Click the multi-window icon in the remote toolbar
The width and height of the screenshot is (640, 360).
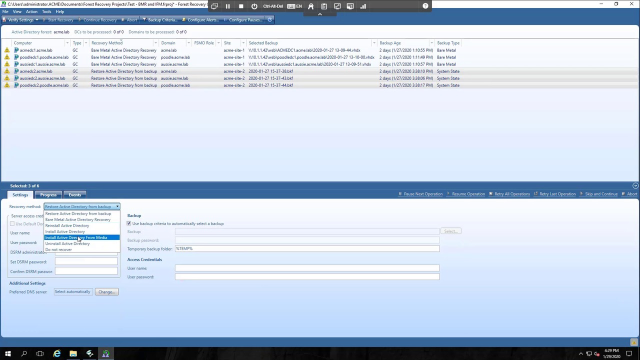(x=214, y=6)
